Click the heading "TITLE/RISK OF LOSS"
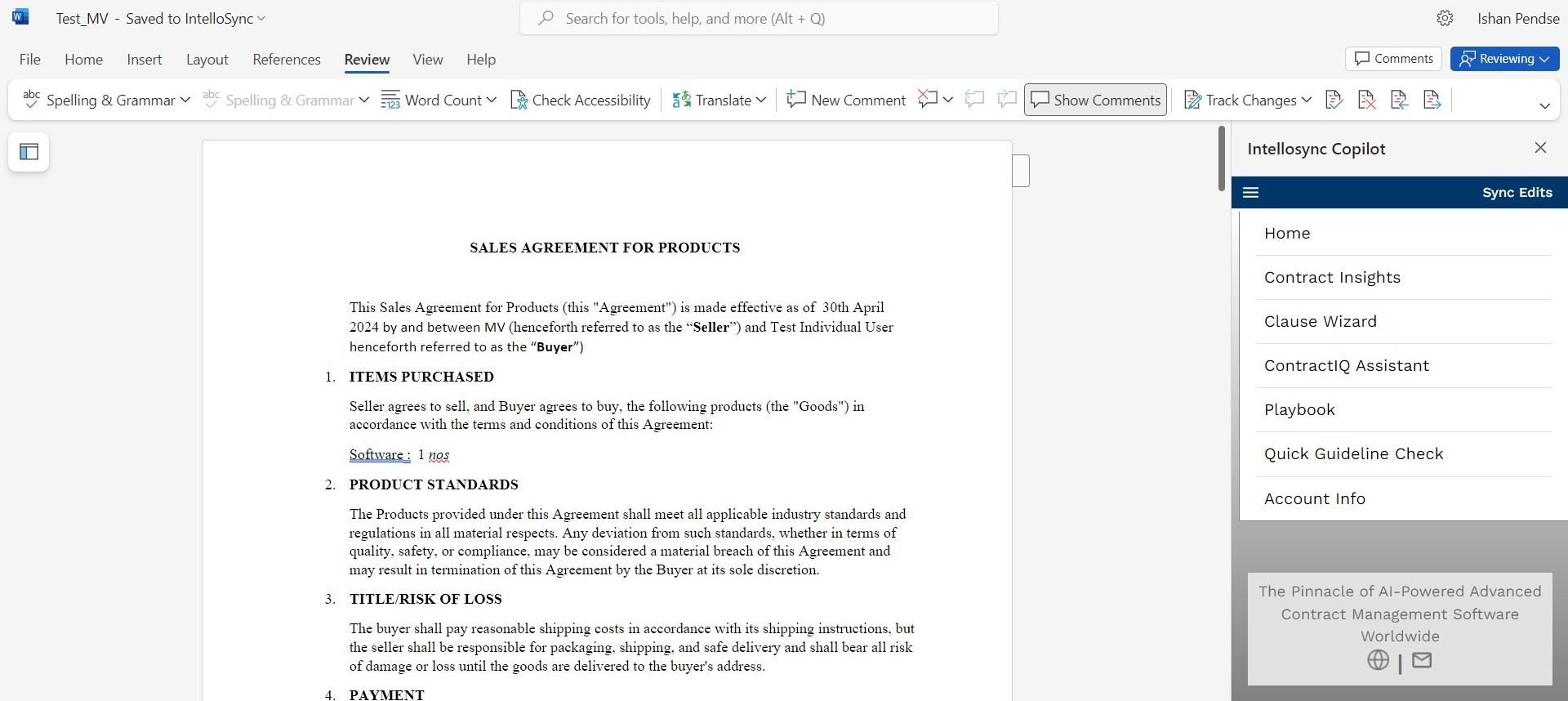 pyautogui.click(x=425, y=599)
